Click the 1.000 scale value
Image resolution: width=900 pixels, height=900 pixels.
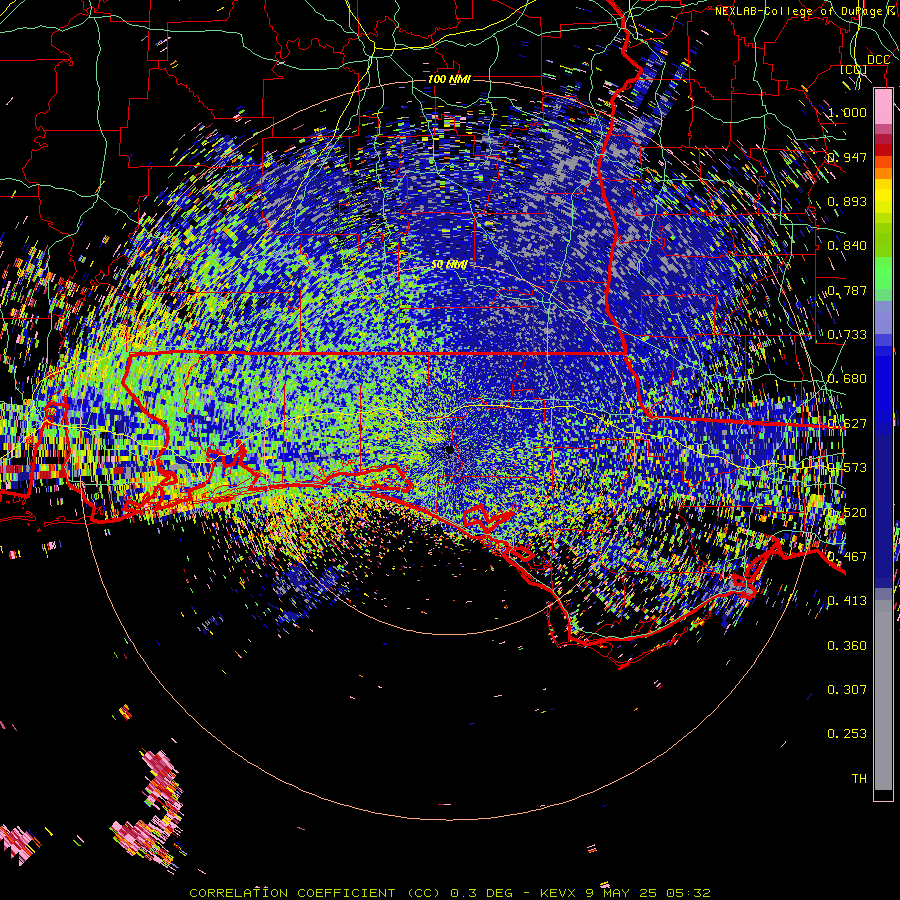(x=847, y=112)
